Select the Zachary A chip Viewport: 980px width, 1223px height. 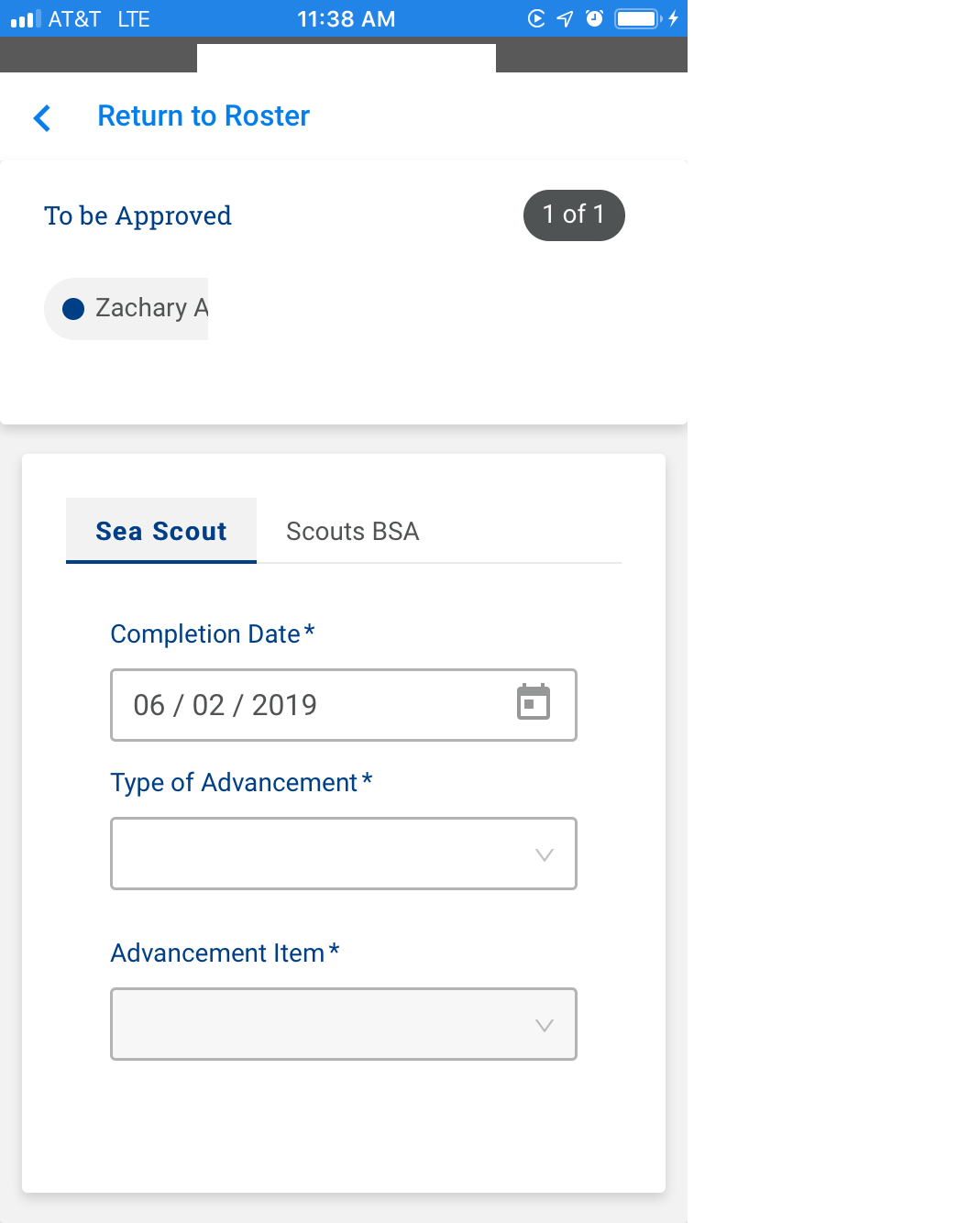[138, 309]
